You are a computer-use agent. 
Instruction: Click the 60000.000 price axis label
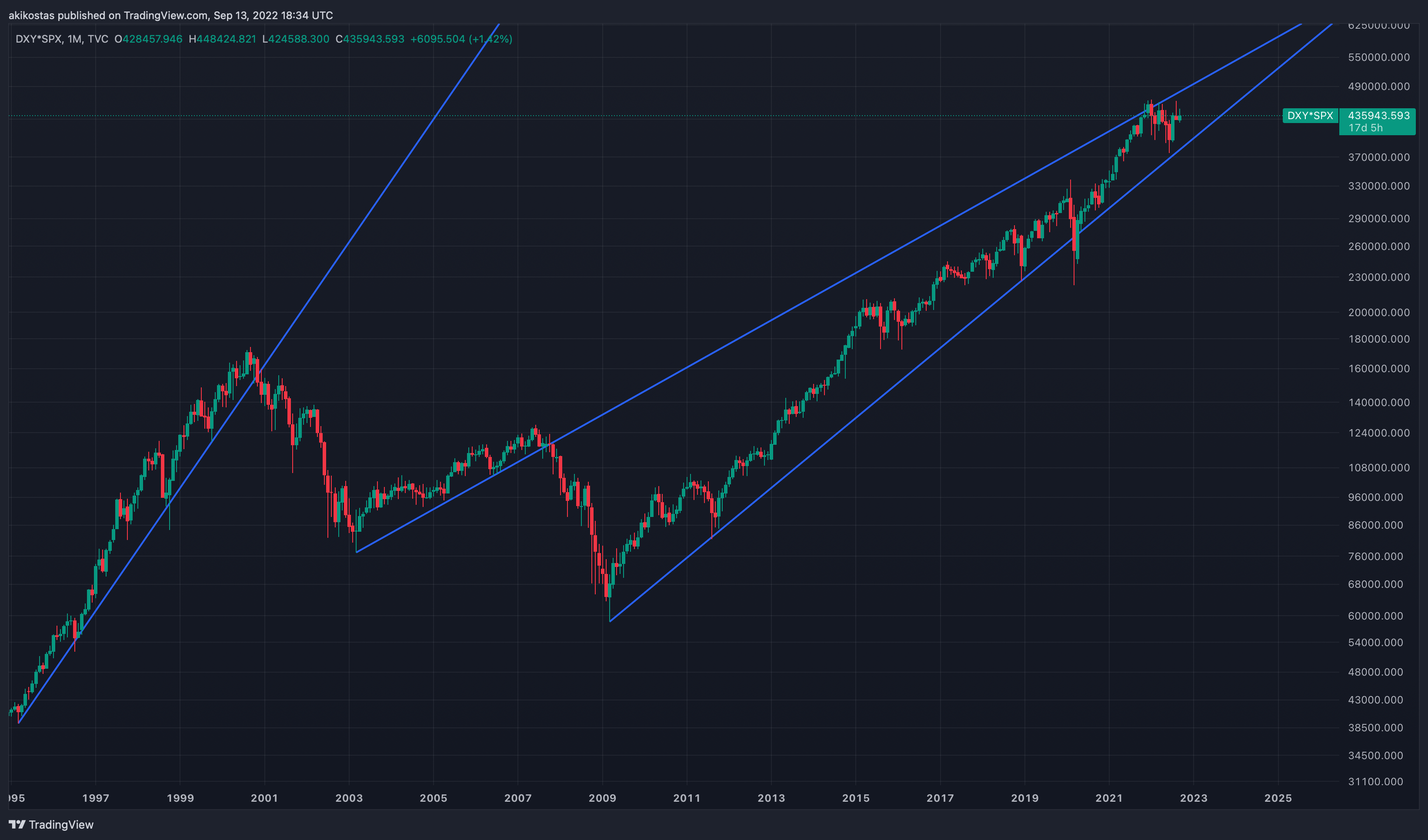1375,616
